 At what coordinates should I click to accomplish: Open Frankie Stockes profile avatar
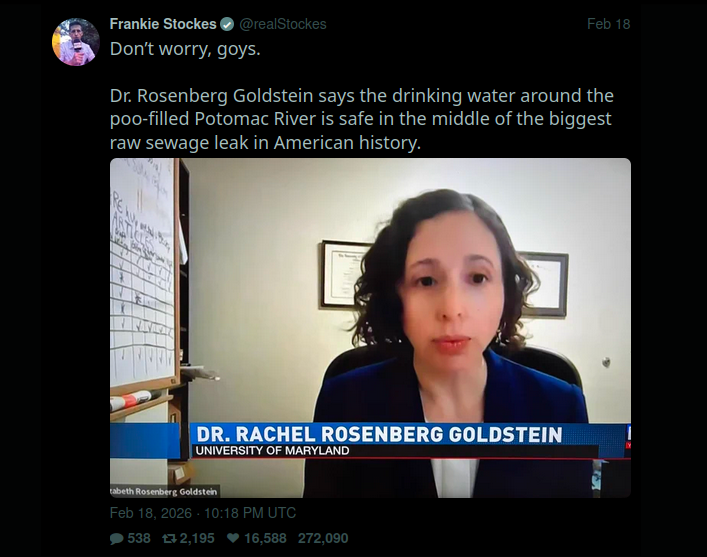click(x=76, y=42)
